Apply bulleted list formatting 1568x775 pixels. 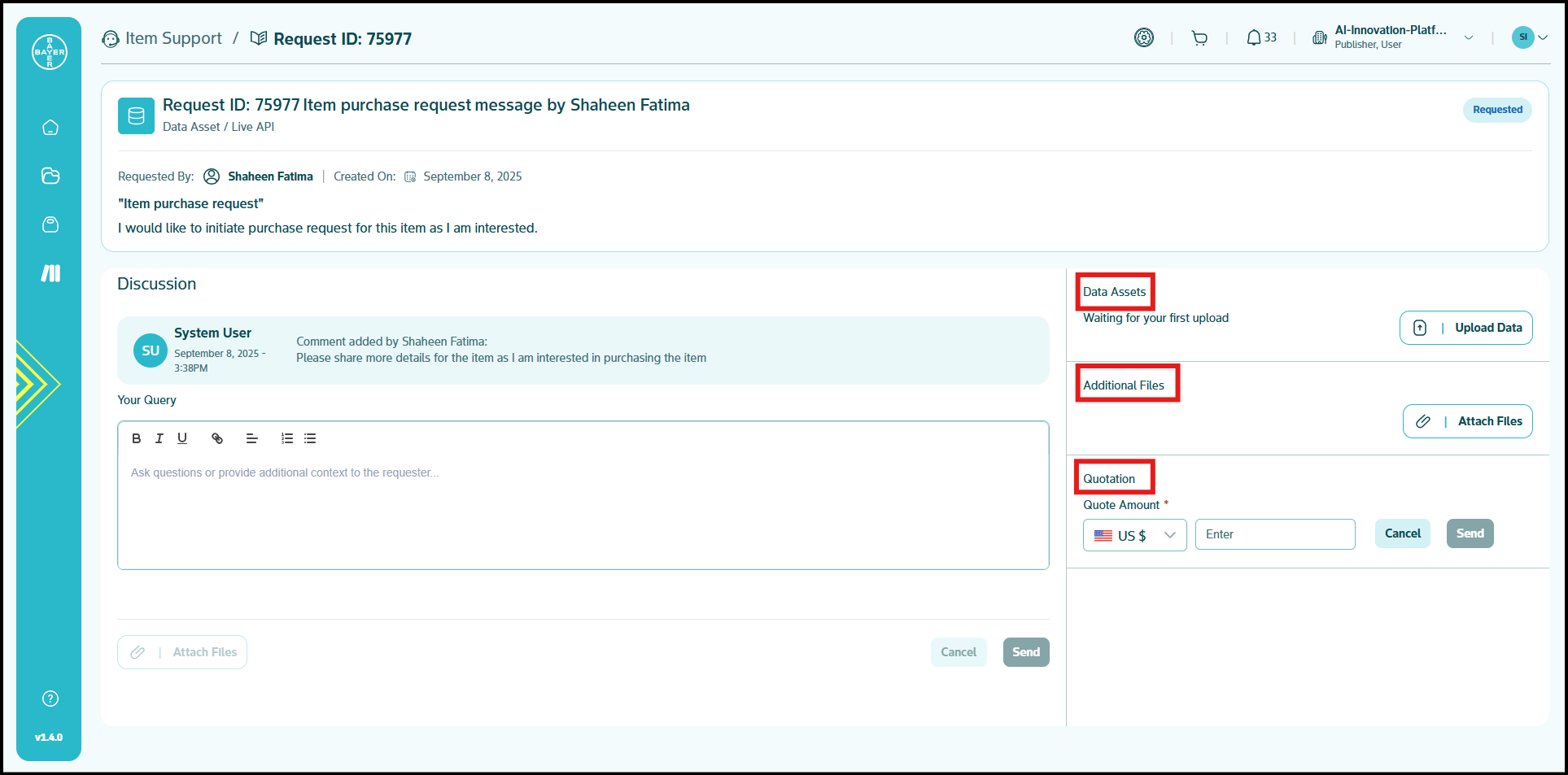(x=310, y=438)
